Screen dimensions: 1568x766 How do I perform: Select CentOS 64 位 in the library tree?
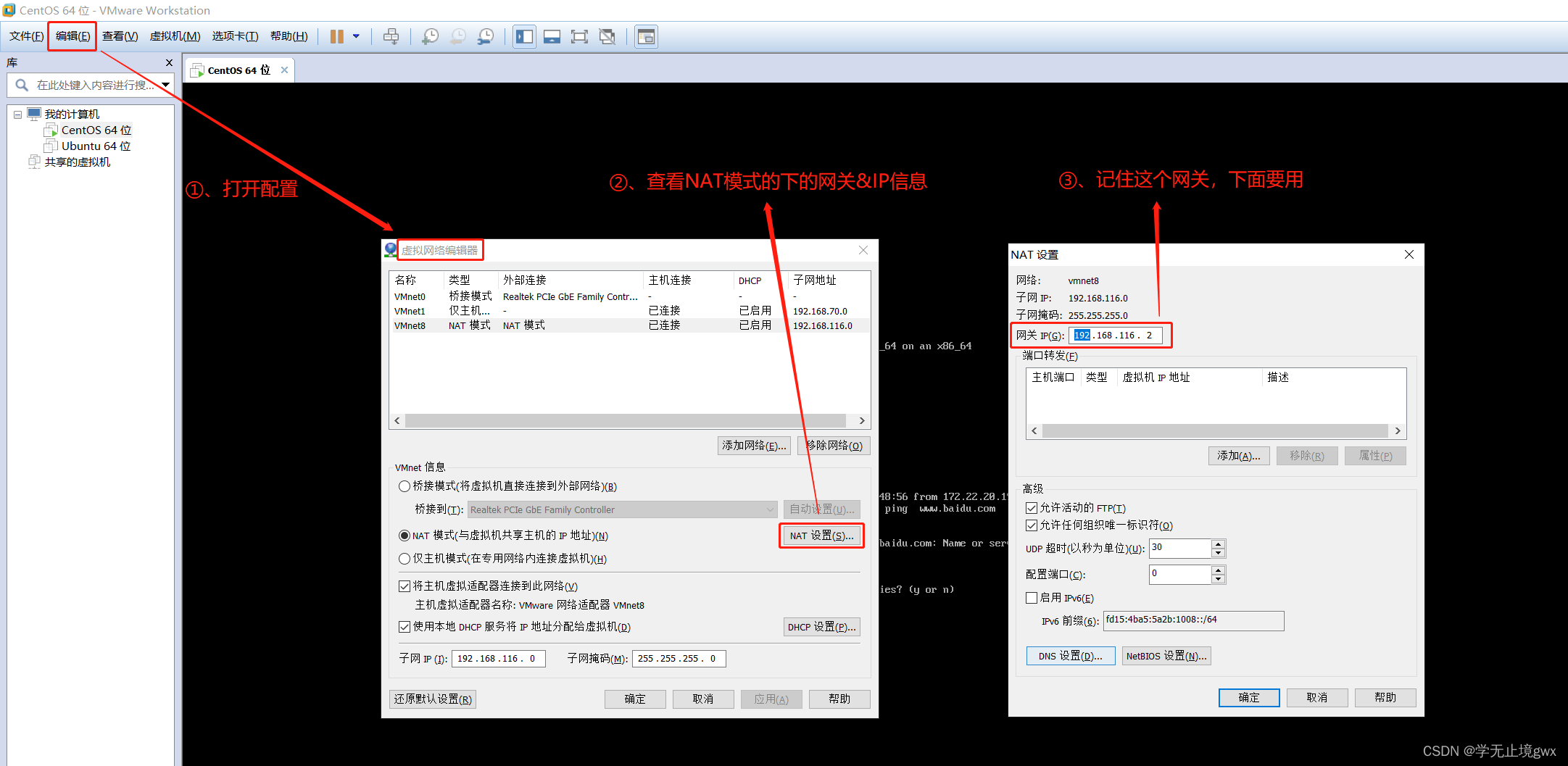click(96, 130)
